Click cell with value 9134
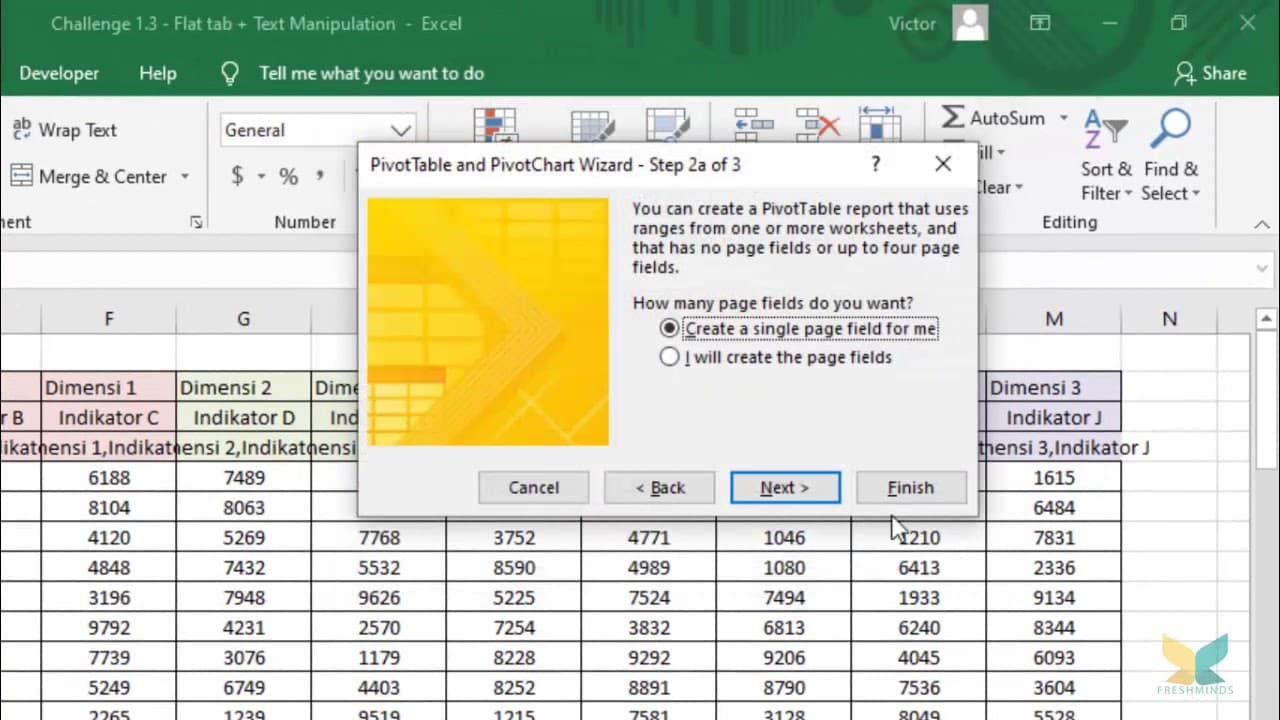This screenshot has width=1280, height=720. click(x=1054, y=598)
